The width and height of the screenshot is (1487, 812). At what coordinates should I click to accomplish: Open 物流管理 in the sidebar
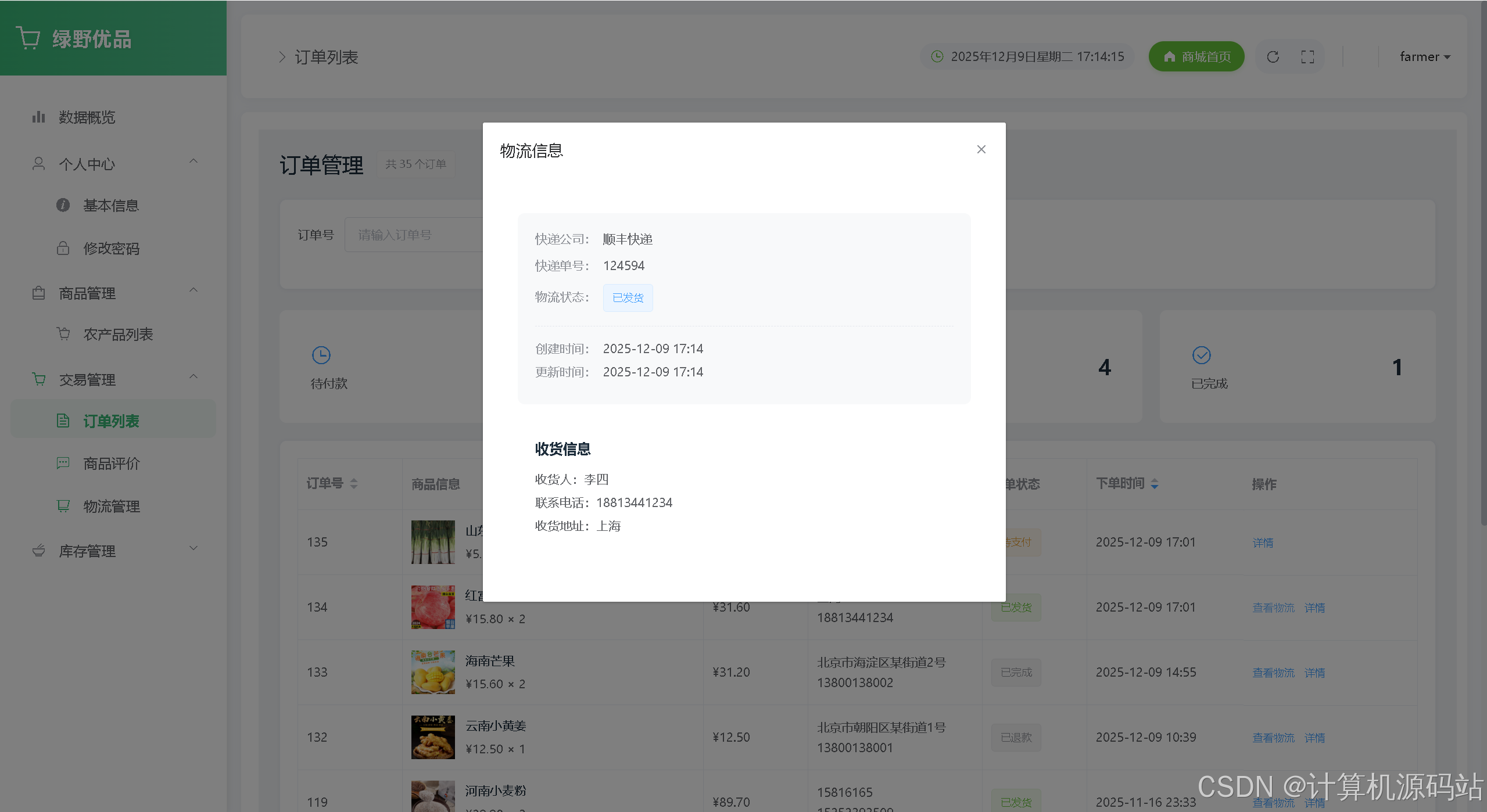[x=111, y=506]
